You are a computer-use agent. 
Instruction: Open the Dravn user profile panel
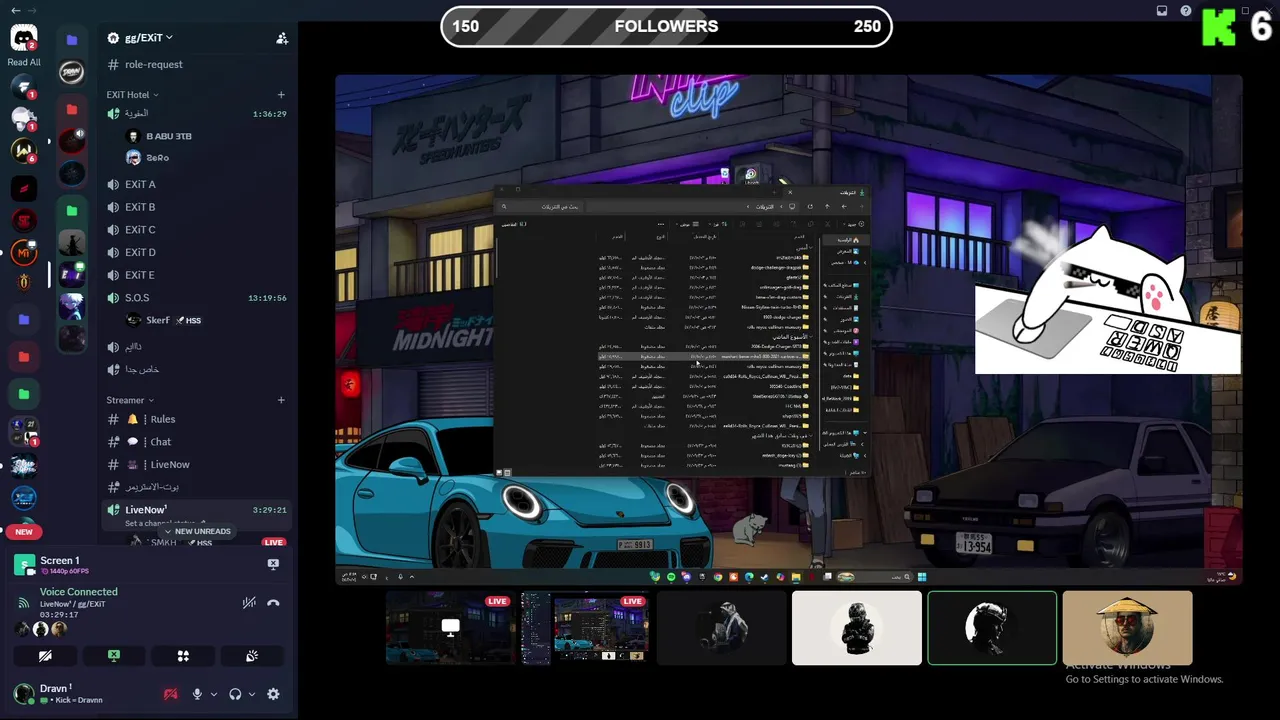(x=60, y=694)
